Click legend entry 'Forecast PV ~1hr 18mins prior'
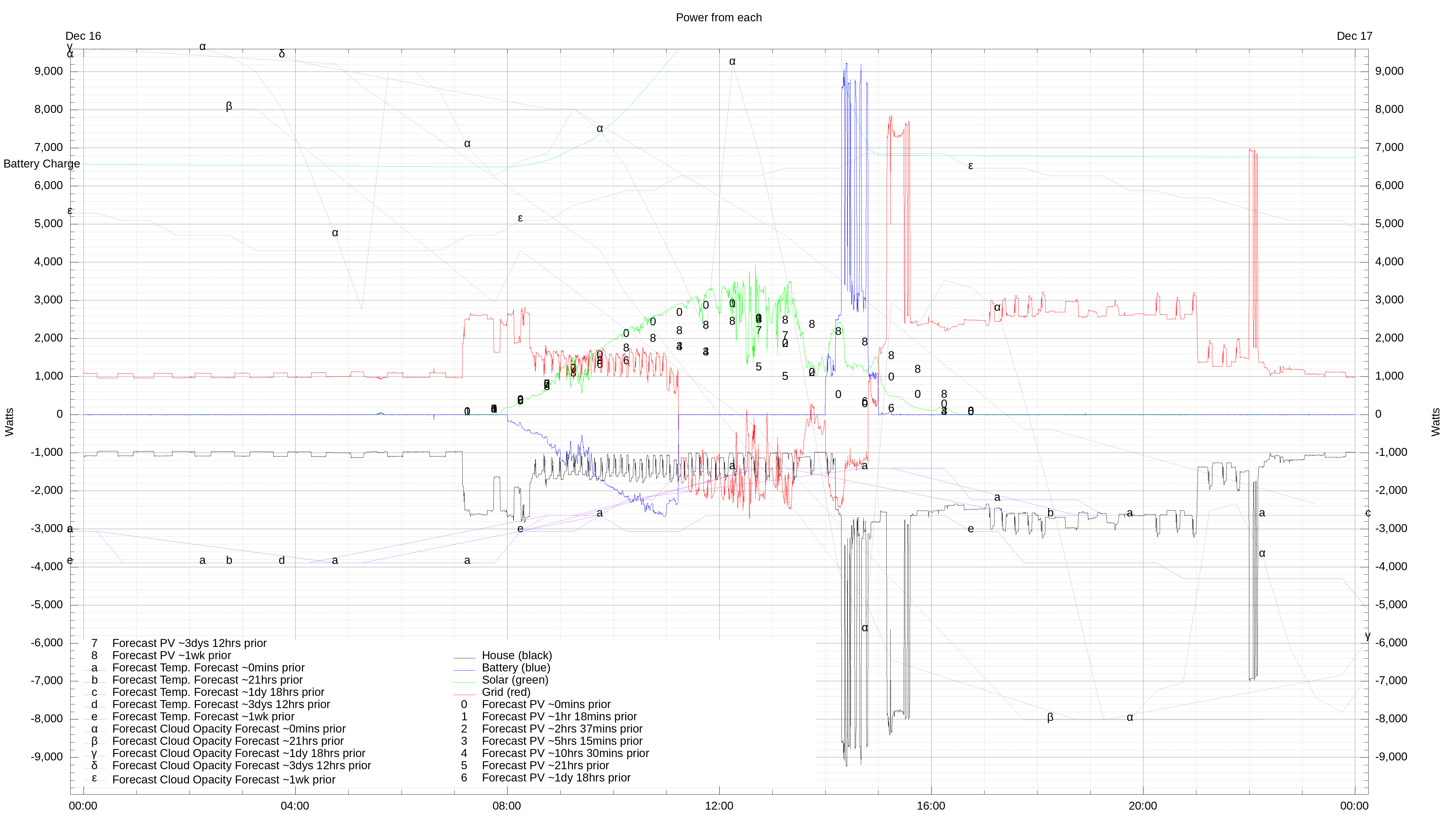The width and height of the screenshot is (1456, 819). [559, 717]
